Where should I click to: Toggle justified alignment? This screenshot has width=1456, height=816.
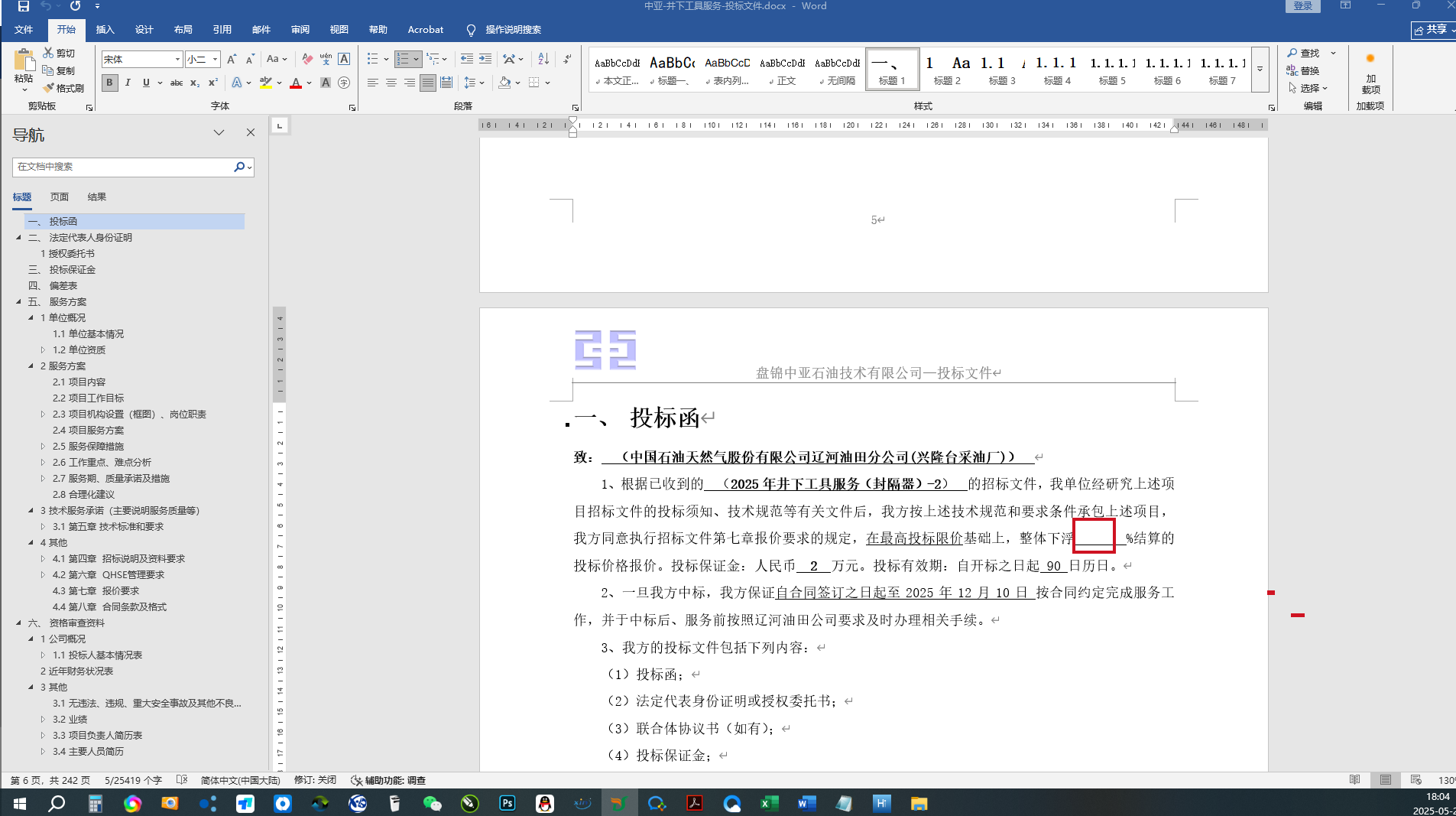point(428,83)
